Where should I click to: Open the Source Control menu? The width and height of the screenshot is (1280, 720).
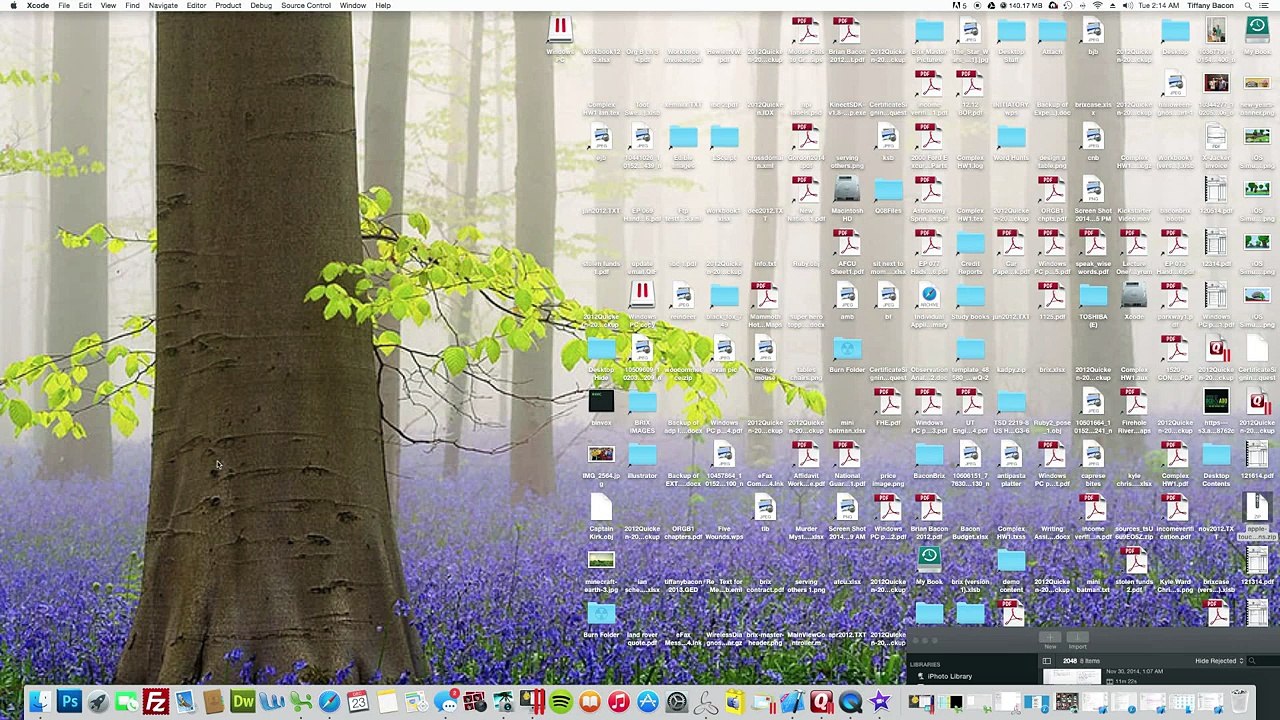coord(306,5)
